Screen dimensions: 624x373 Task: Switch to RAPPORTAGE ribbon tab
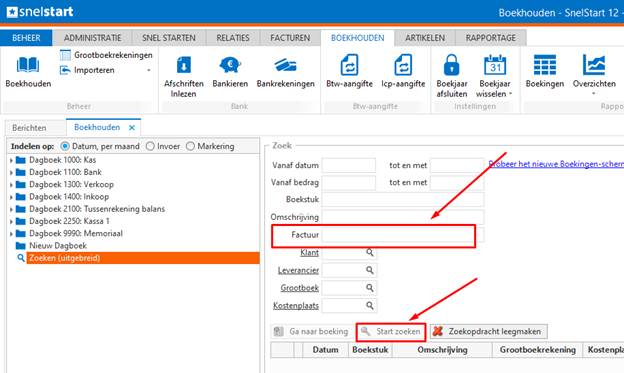tap(491, 38)
